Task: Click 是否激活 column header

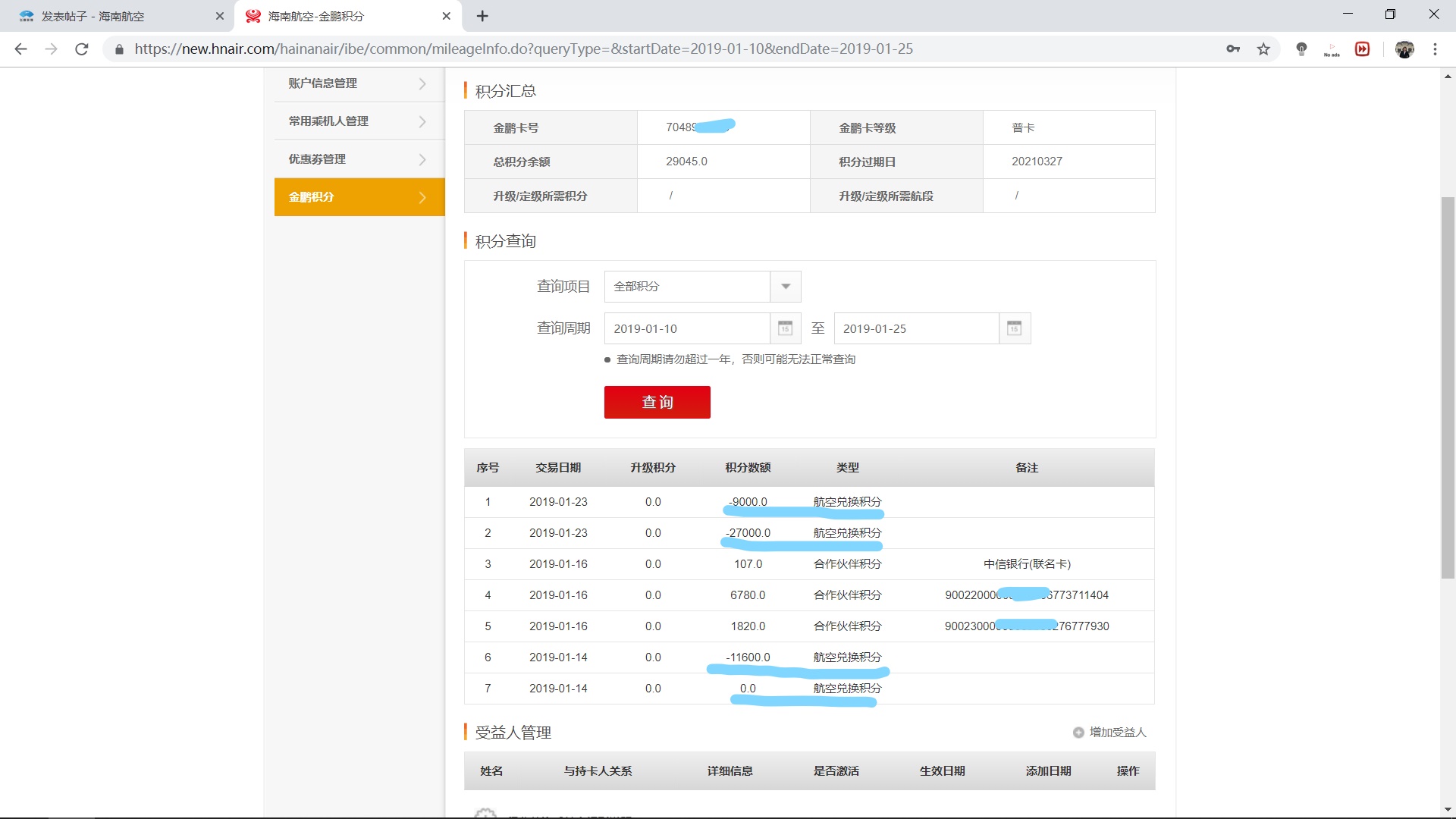Action: (x=836, y=771)
